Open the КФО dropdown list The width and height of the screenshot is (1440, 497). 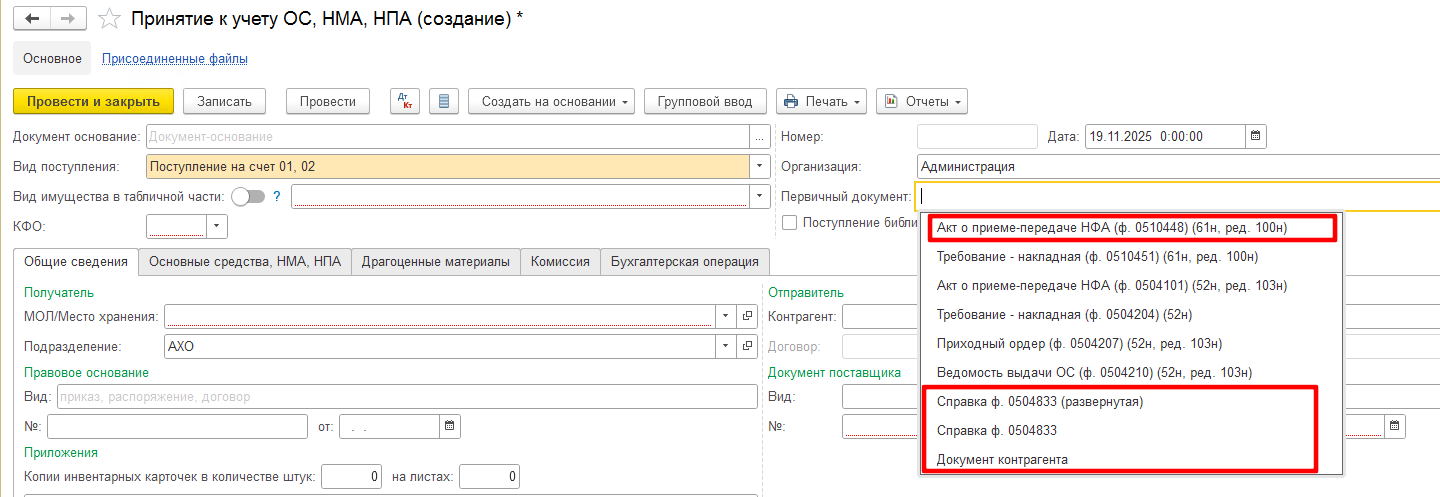pos(218,227)
